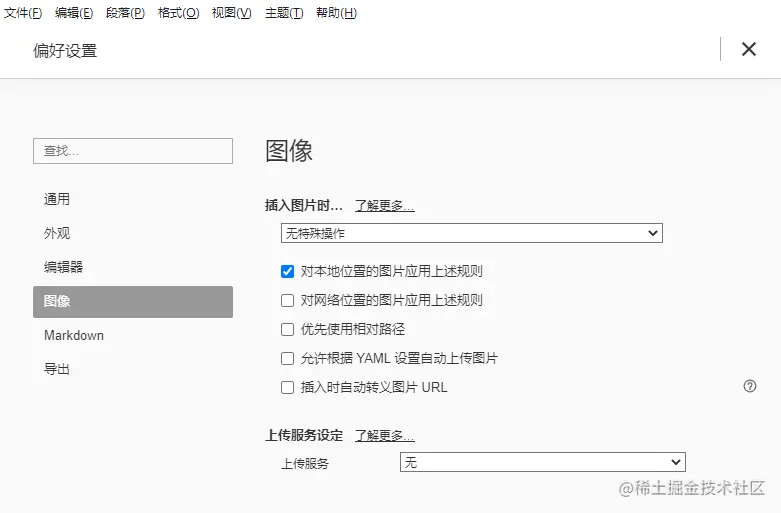This screenshot has width=781, height=513.
Task: Click the 图像 page heading
Action: [x=289, y=150]
